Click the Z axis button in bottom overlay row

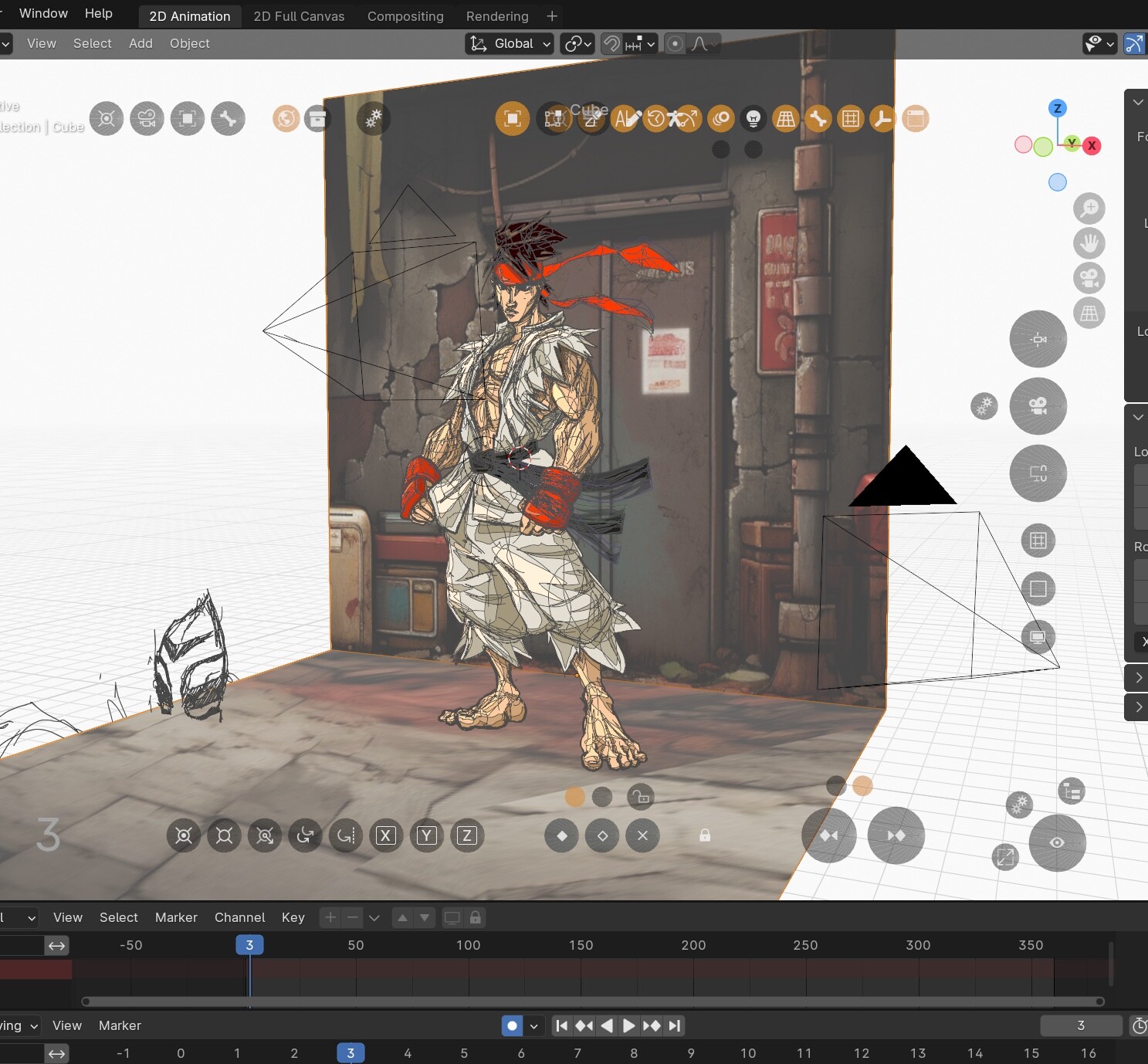[x=467, y=835]
